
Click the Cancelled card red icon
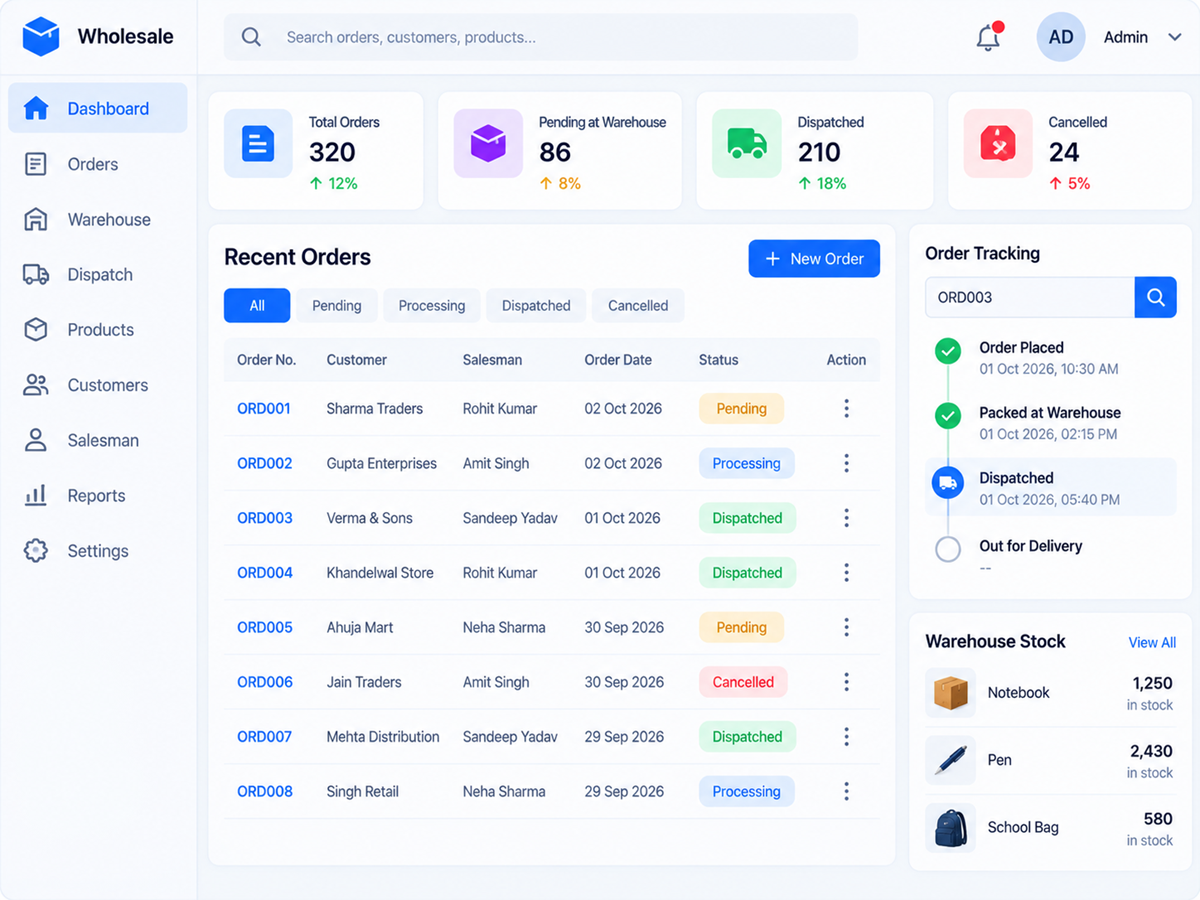998,144
